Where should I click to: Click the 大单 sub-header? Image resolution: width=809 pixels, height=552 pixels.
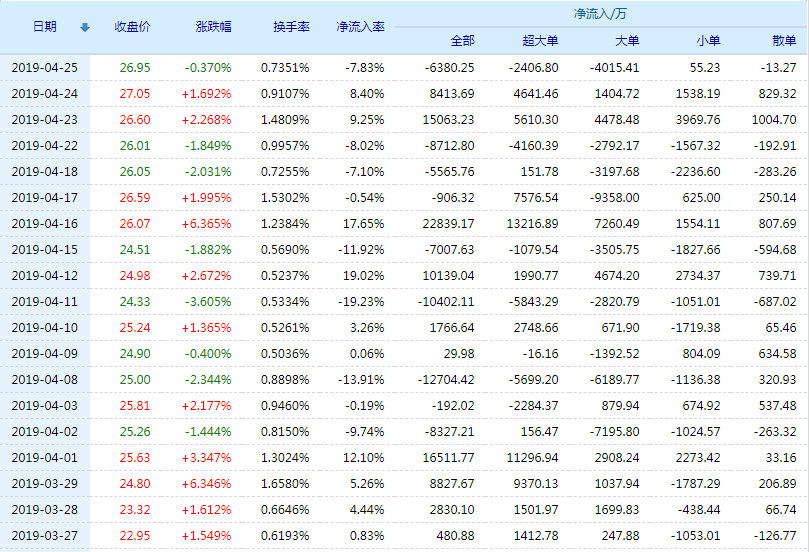(627, 41)
